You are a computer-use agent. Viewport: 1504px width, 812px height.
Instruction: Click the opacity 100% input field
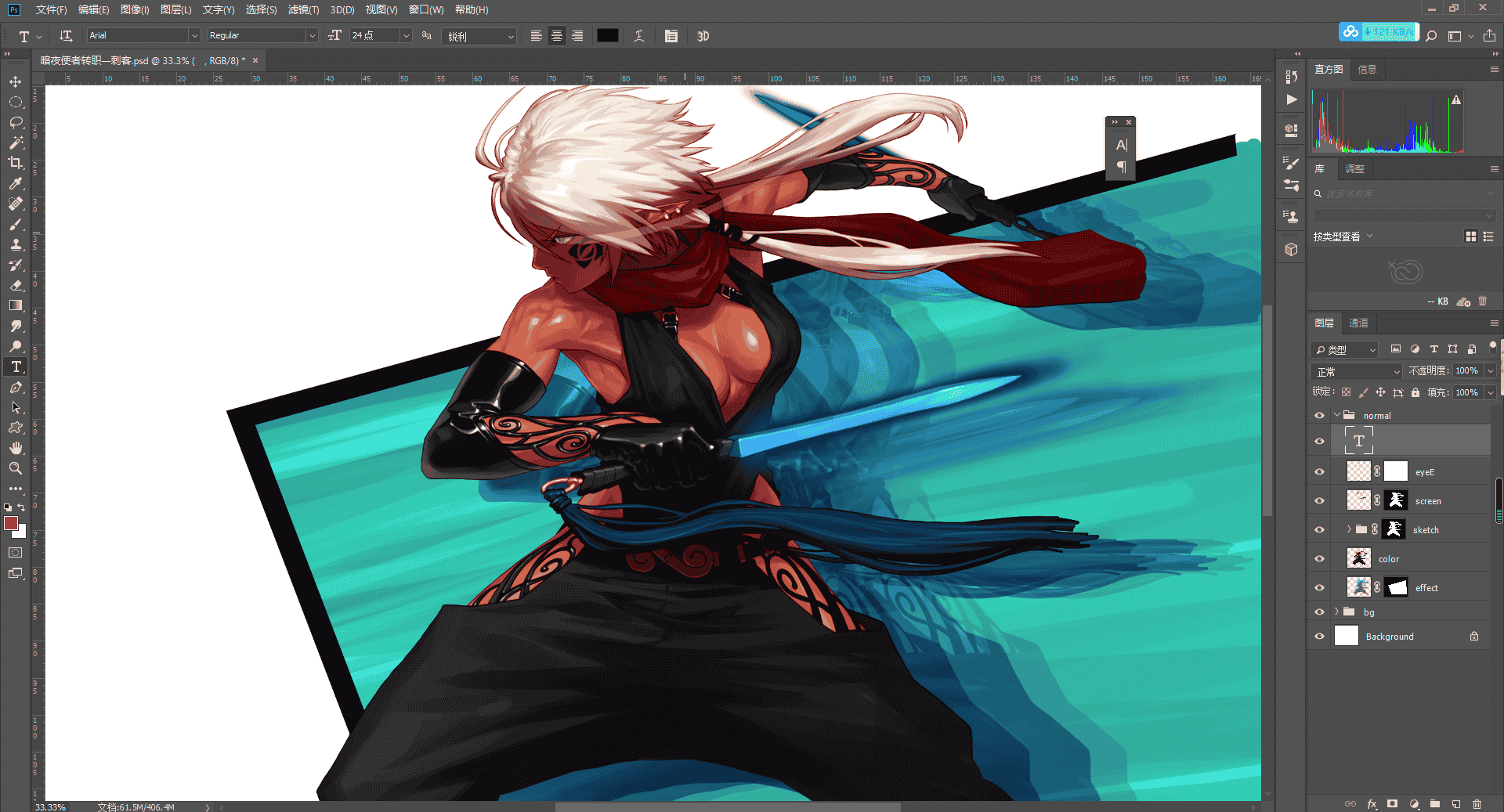pyautogui.click(x=1467, y=371)
